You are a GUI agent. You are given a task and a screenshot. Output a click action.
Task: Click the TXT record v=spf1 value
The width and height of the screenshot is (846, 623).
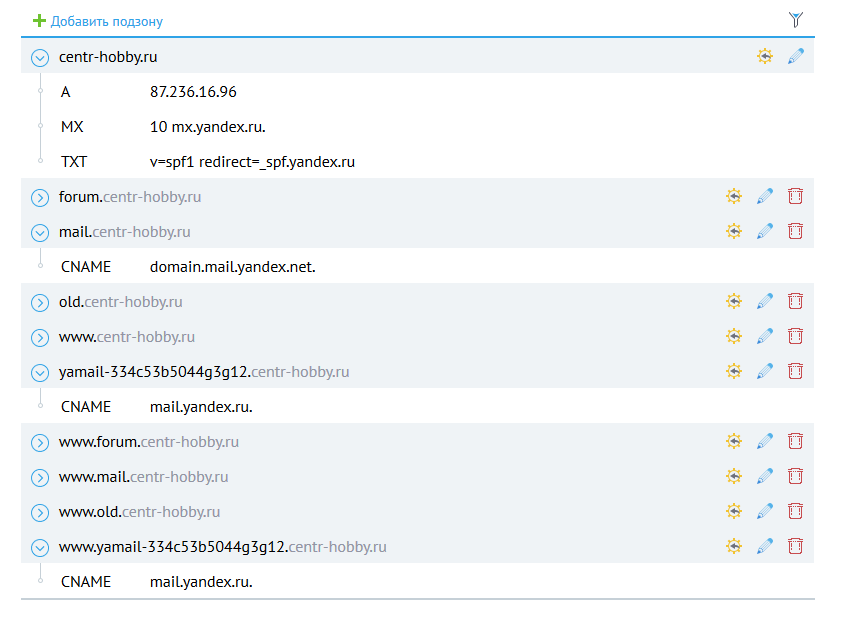tap(253, 161)
